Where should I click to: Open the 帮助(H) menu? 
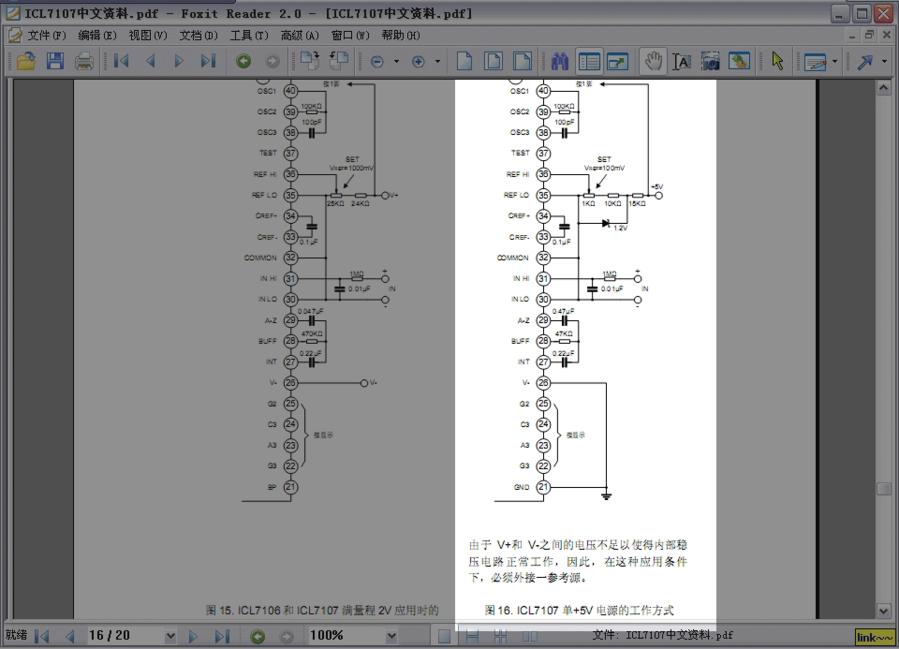point(401,36)
